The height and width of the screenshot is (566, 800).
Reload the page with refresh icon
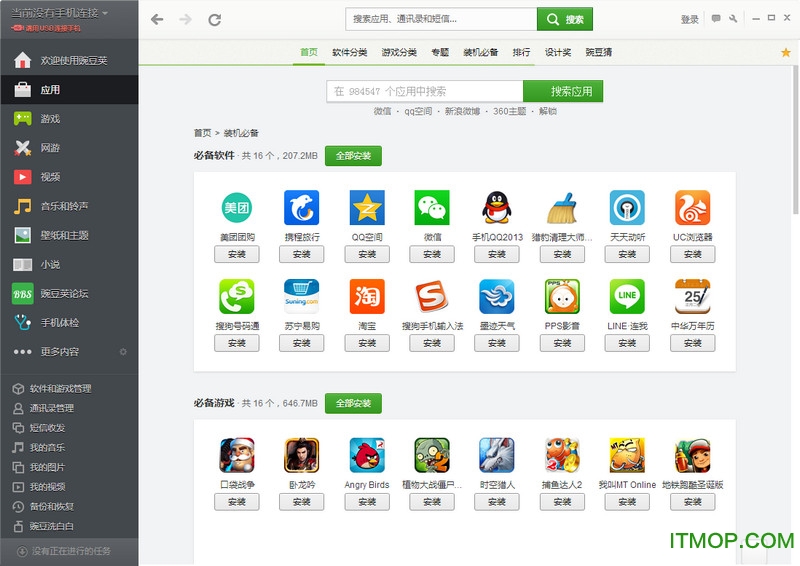coord(214,20)
